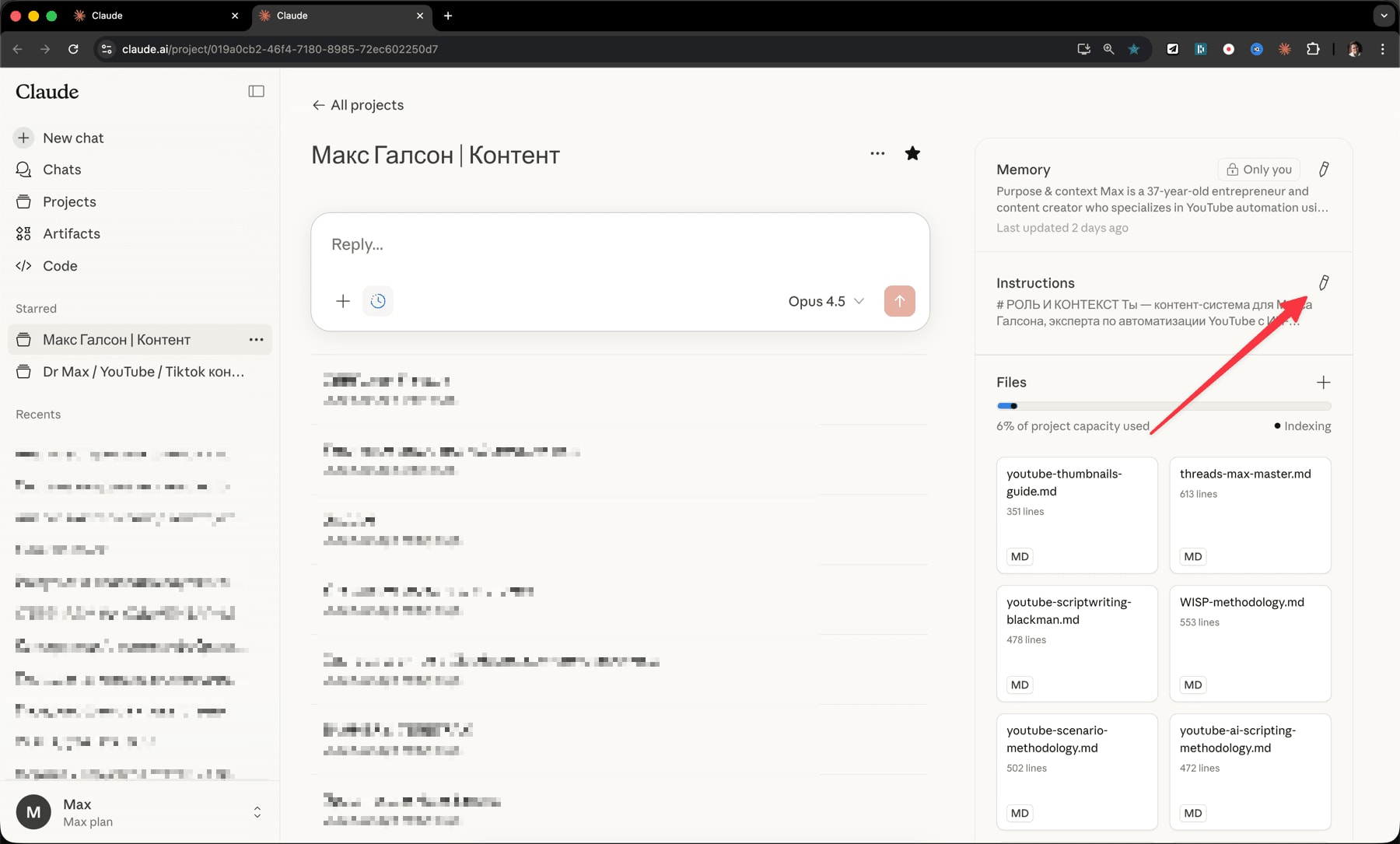Click the Claude logo in sidebar
This screenshot has height=844, width=1400.
point(47,92)
